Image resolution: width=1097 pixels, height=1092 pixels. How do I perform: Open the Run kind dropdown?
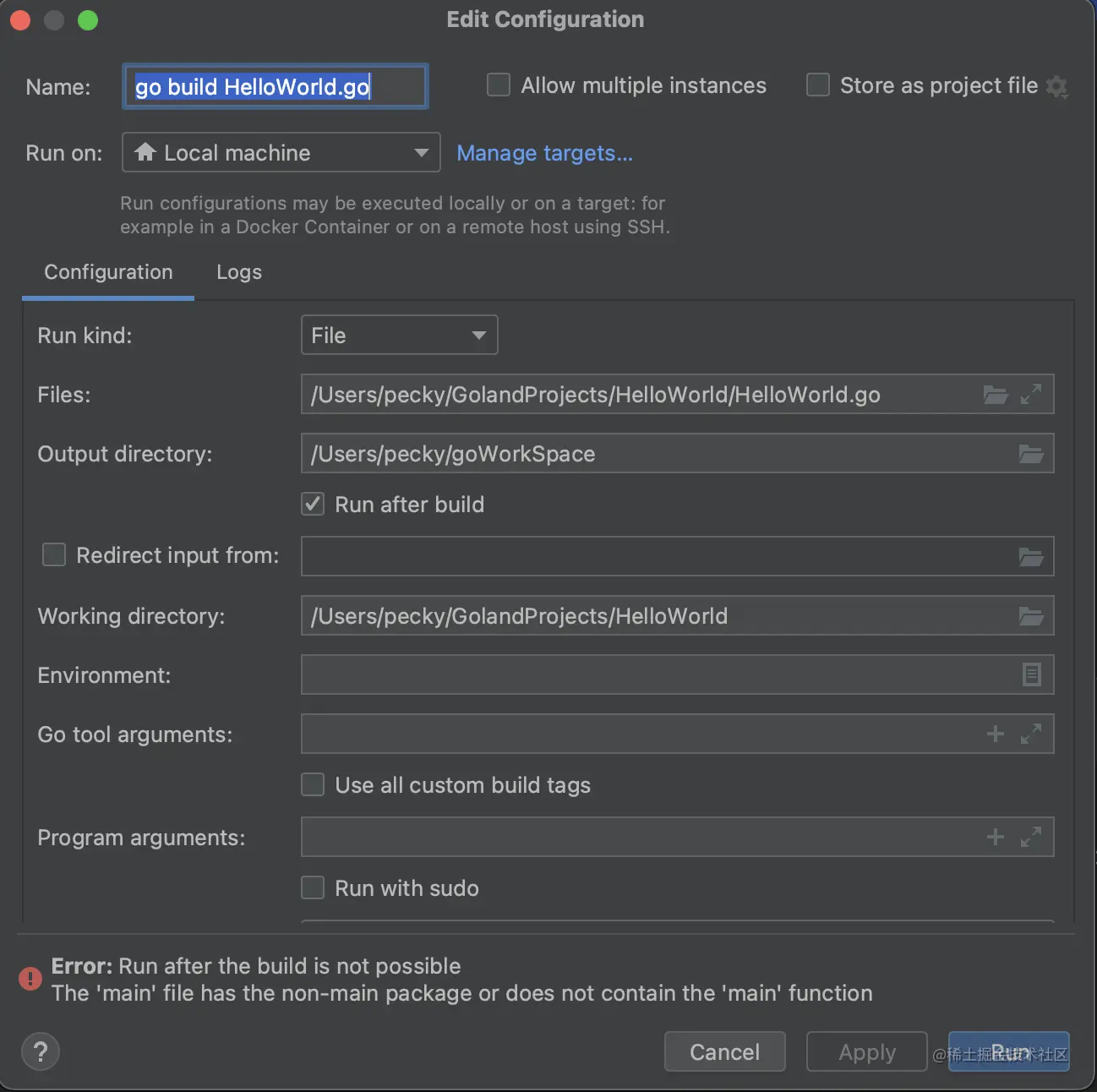399,336
